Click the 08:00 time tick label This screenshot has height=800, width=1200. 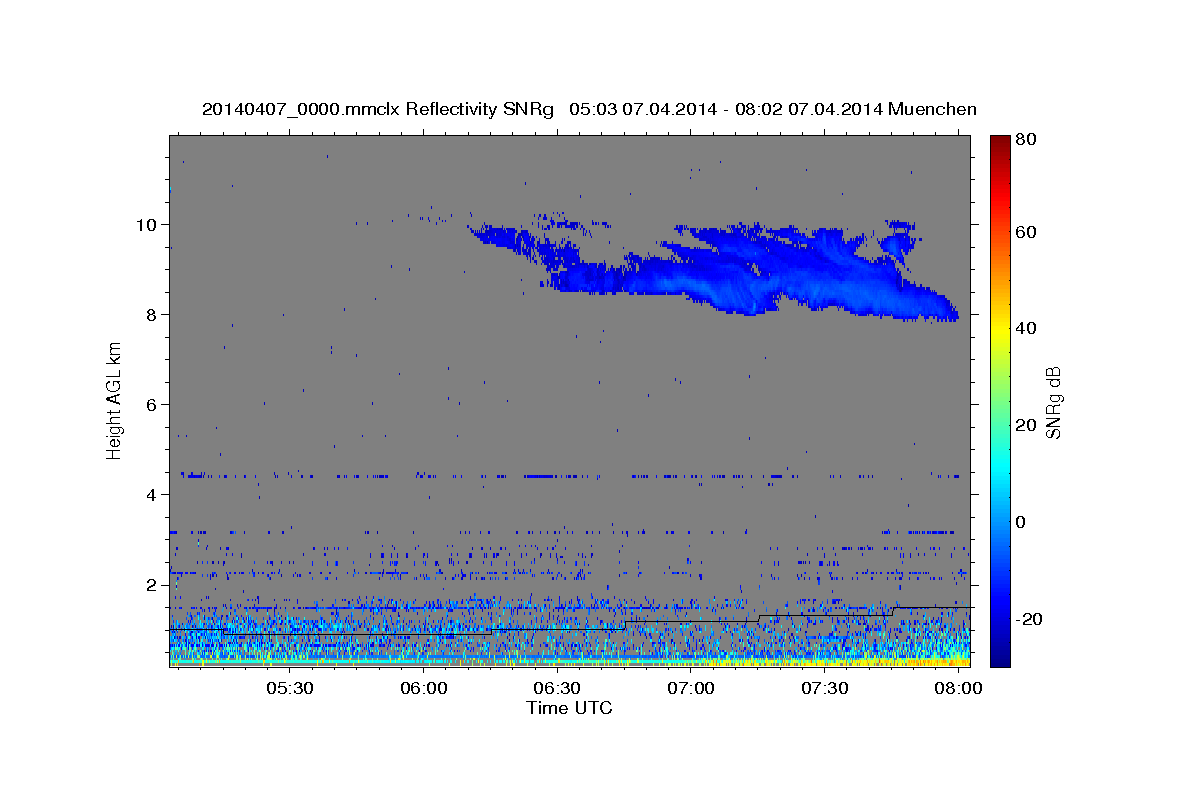pyautogui.click(x=958, y=689)
